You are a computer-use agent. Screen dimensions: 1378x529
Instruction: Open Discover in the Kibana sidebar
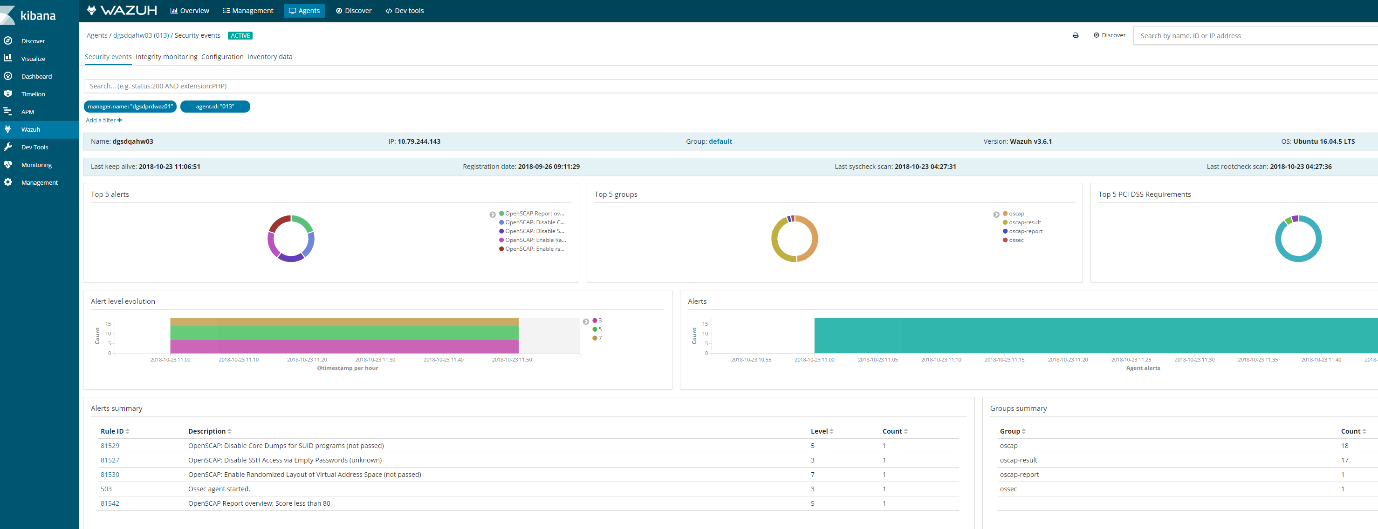click(32, 41)
